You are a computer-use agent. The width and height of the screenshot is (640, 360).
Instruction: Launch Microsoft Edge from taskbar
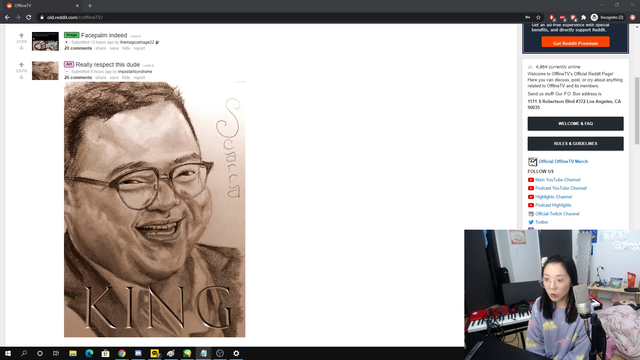pyautogui.click(x=89, y=353)
